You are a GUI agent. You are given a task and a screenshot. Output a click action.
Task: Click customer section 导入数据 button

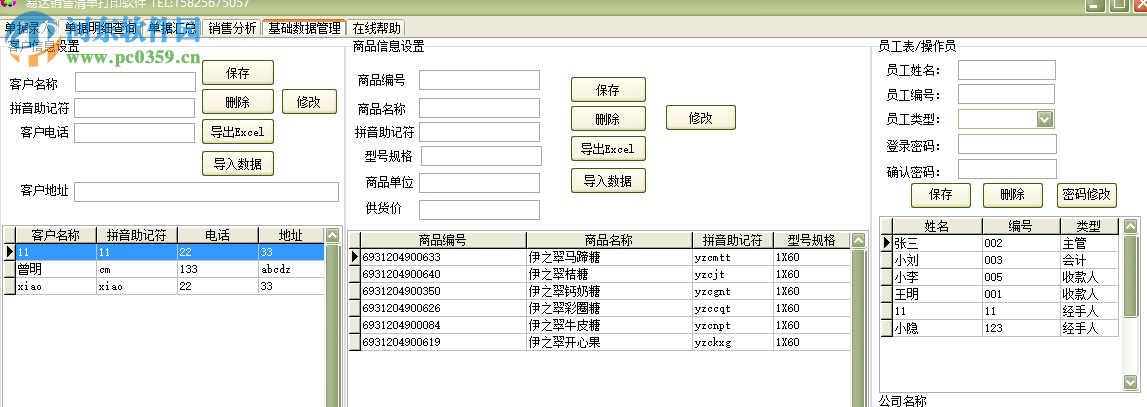[238, 163]
